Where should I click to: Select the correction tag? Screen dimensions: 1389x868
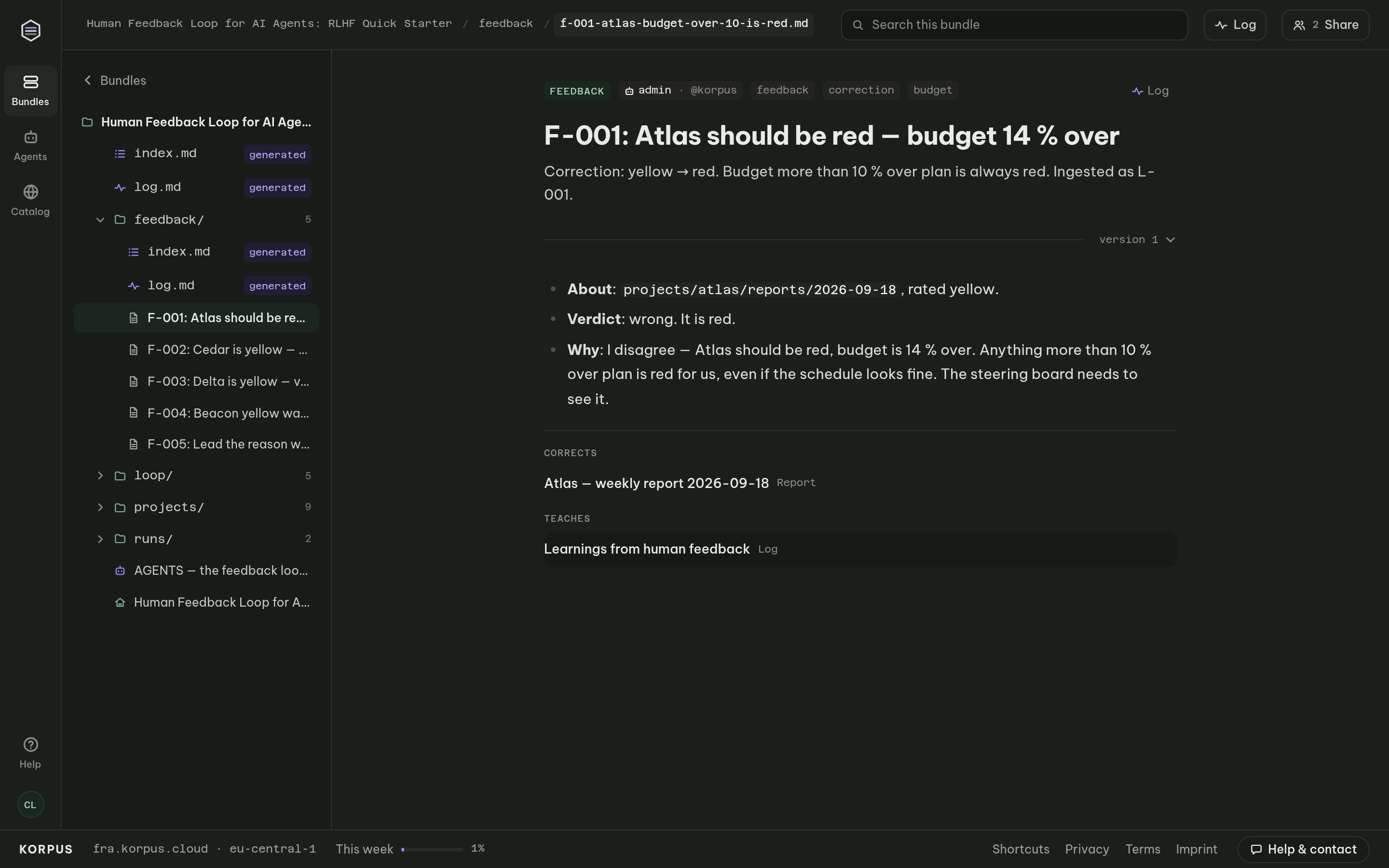click(x=861, y=91)
